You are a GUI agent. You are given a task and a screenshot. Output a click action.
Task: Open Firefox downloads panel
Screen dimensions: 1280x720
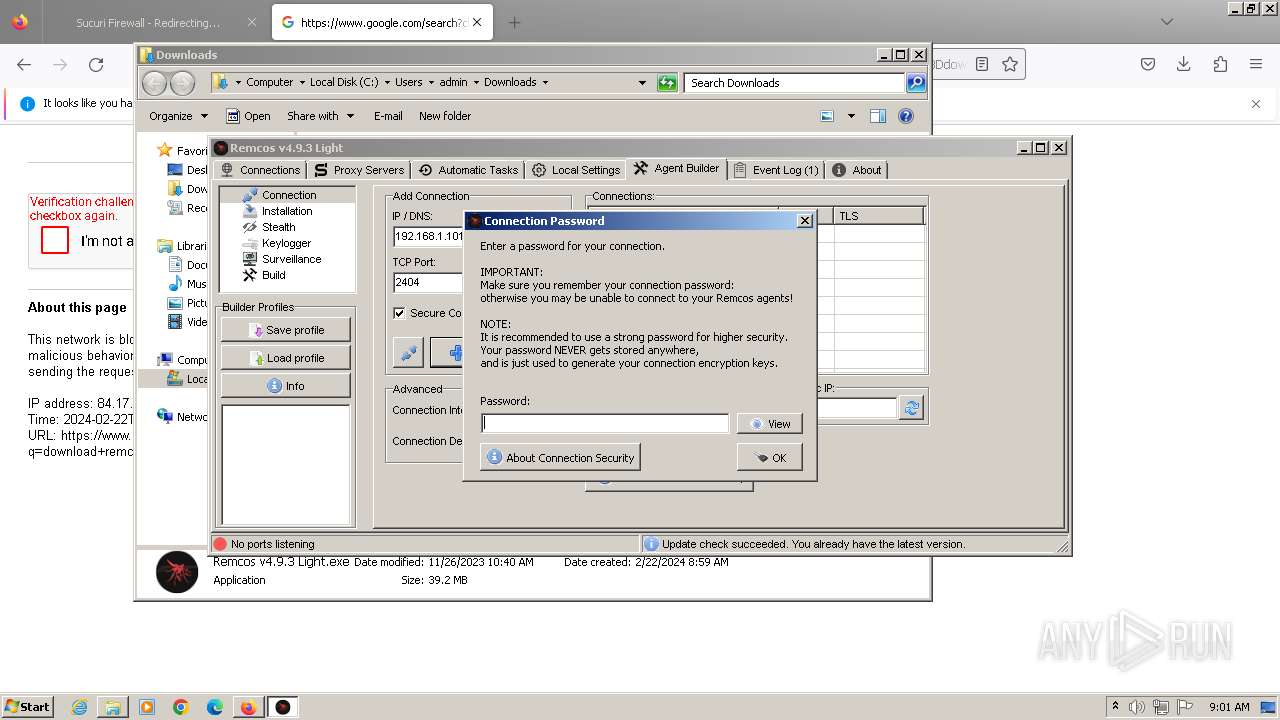1184,65
